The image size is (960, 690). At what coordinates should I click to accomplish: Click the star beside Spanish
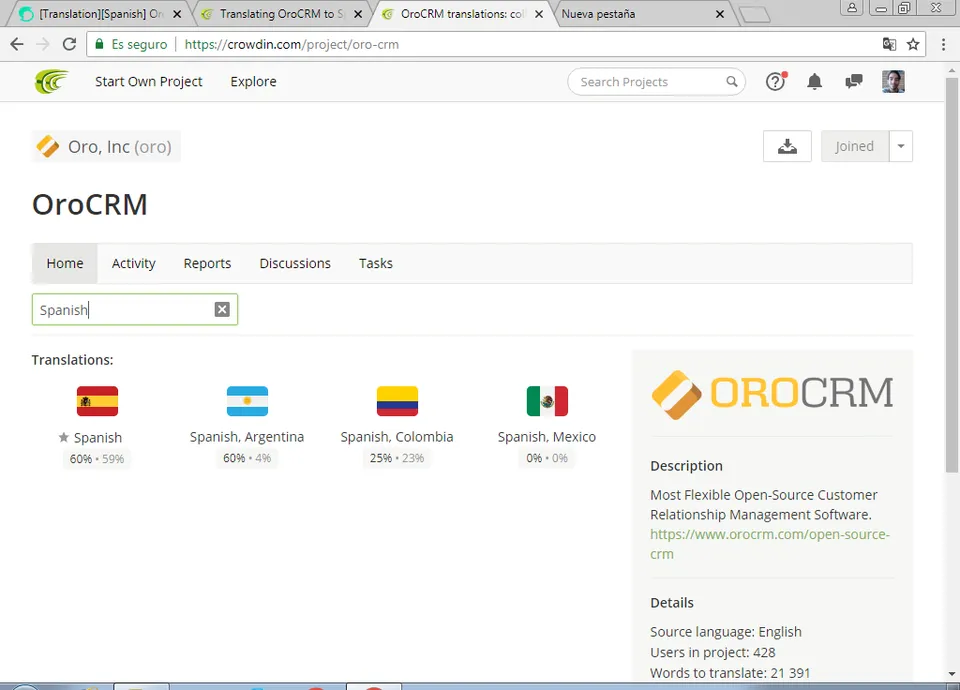[64, 437]
